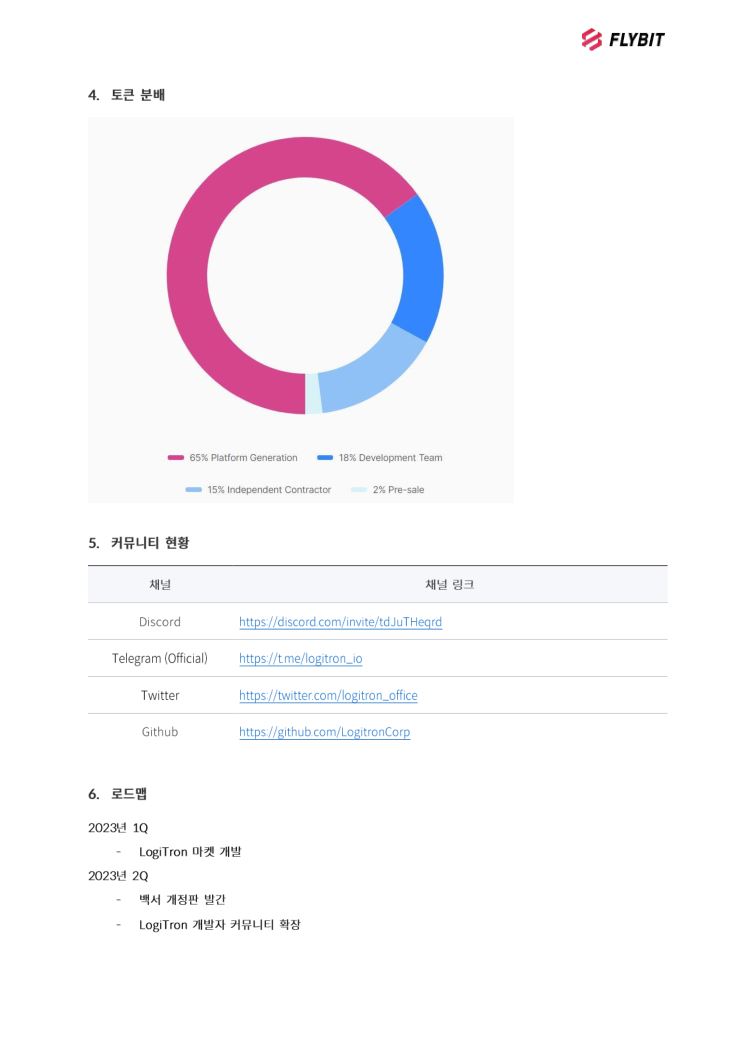Click the 로드맵 section heading

pos(129,794)
